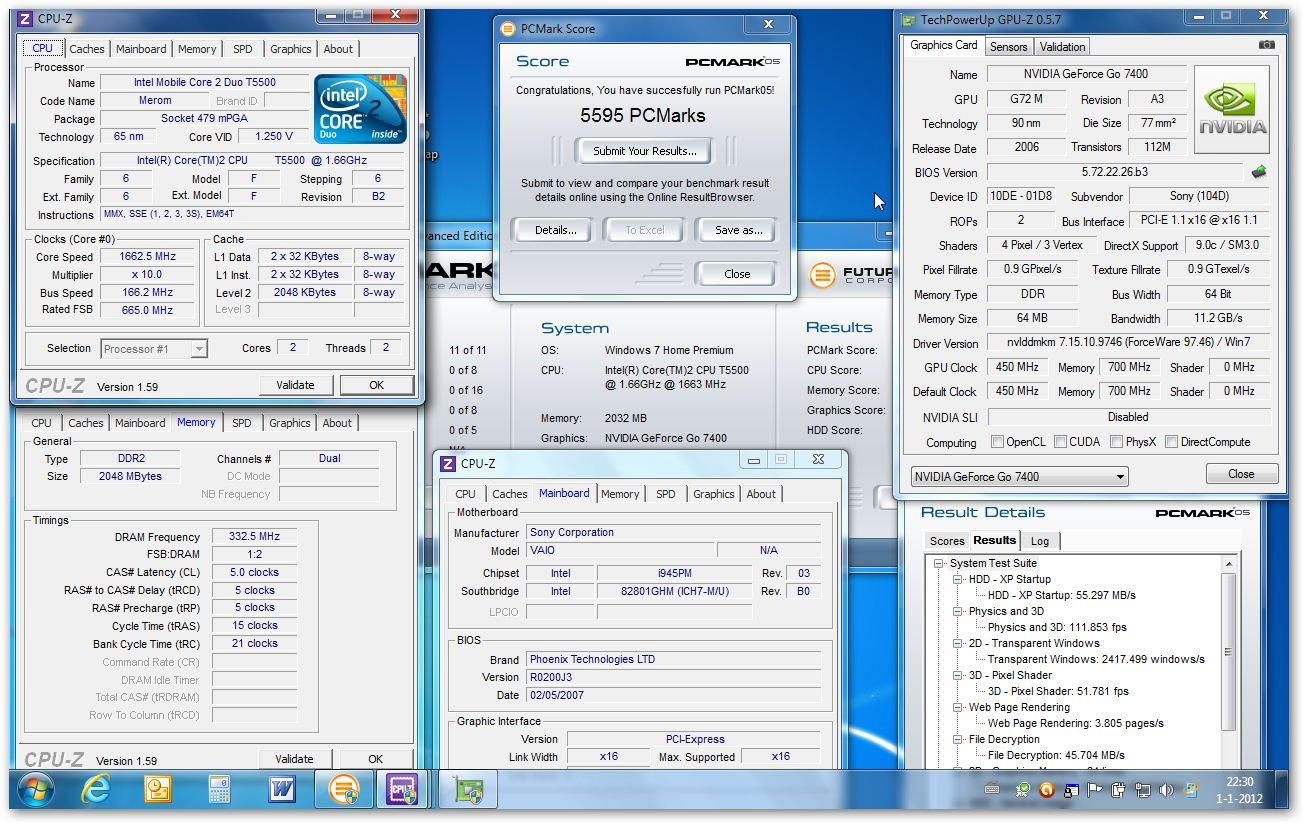Enable the DirectCompute checkbox
Screen dimensions: 1303x823
(1171, 442)
